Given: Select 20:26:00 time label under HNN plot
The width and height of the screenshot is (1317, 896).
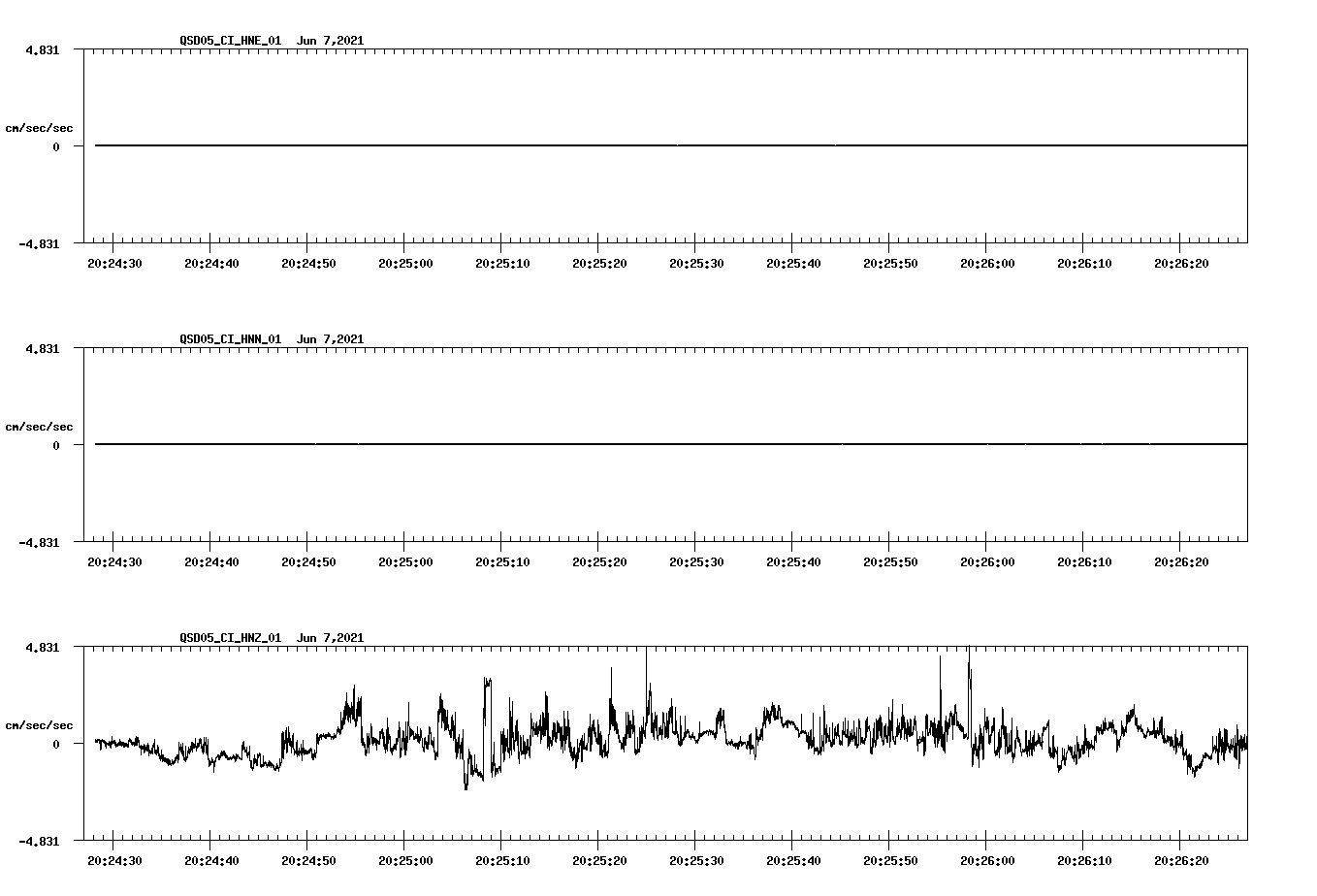Looking at the screenshot, I should tap(987, 562).
